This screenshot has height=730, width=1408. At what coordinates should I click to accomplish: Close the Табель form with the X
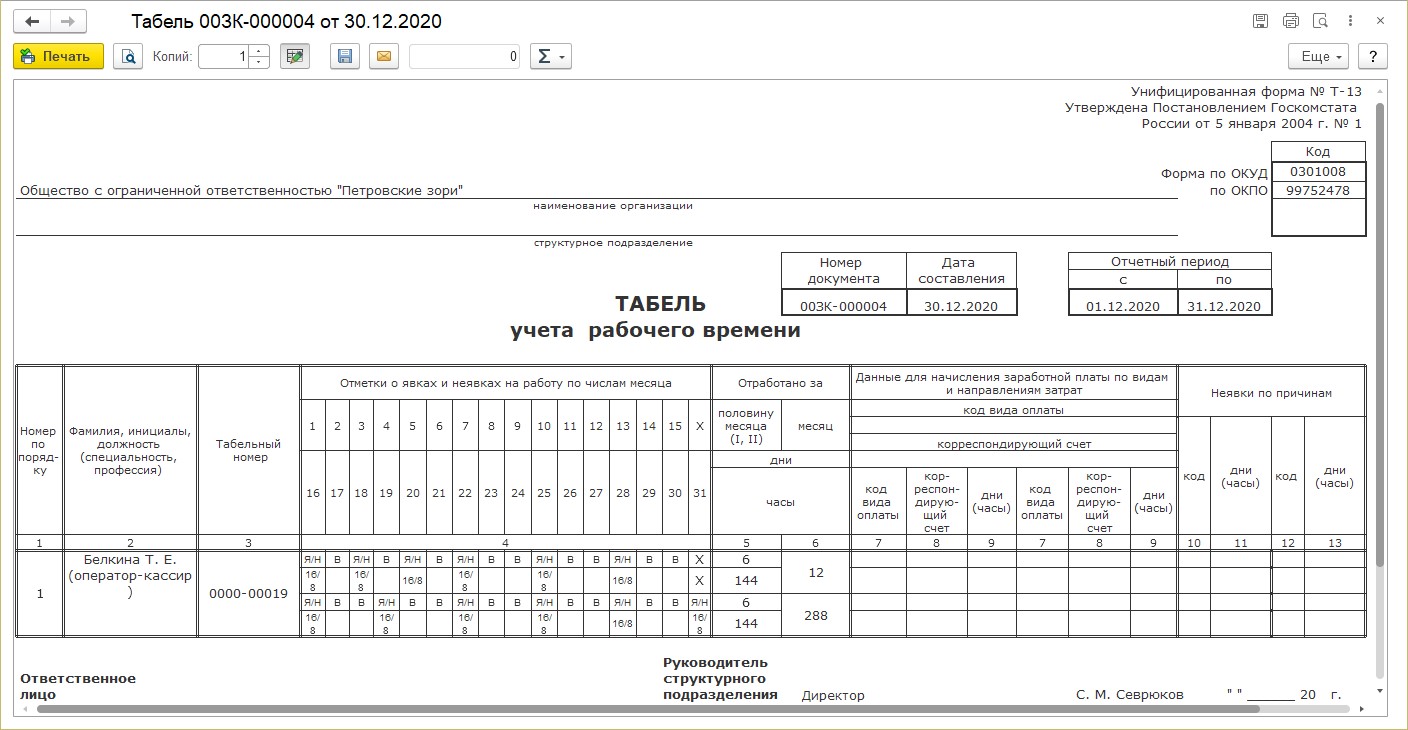1382,21
